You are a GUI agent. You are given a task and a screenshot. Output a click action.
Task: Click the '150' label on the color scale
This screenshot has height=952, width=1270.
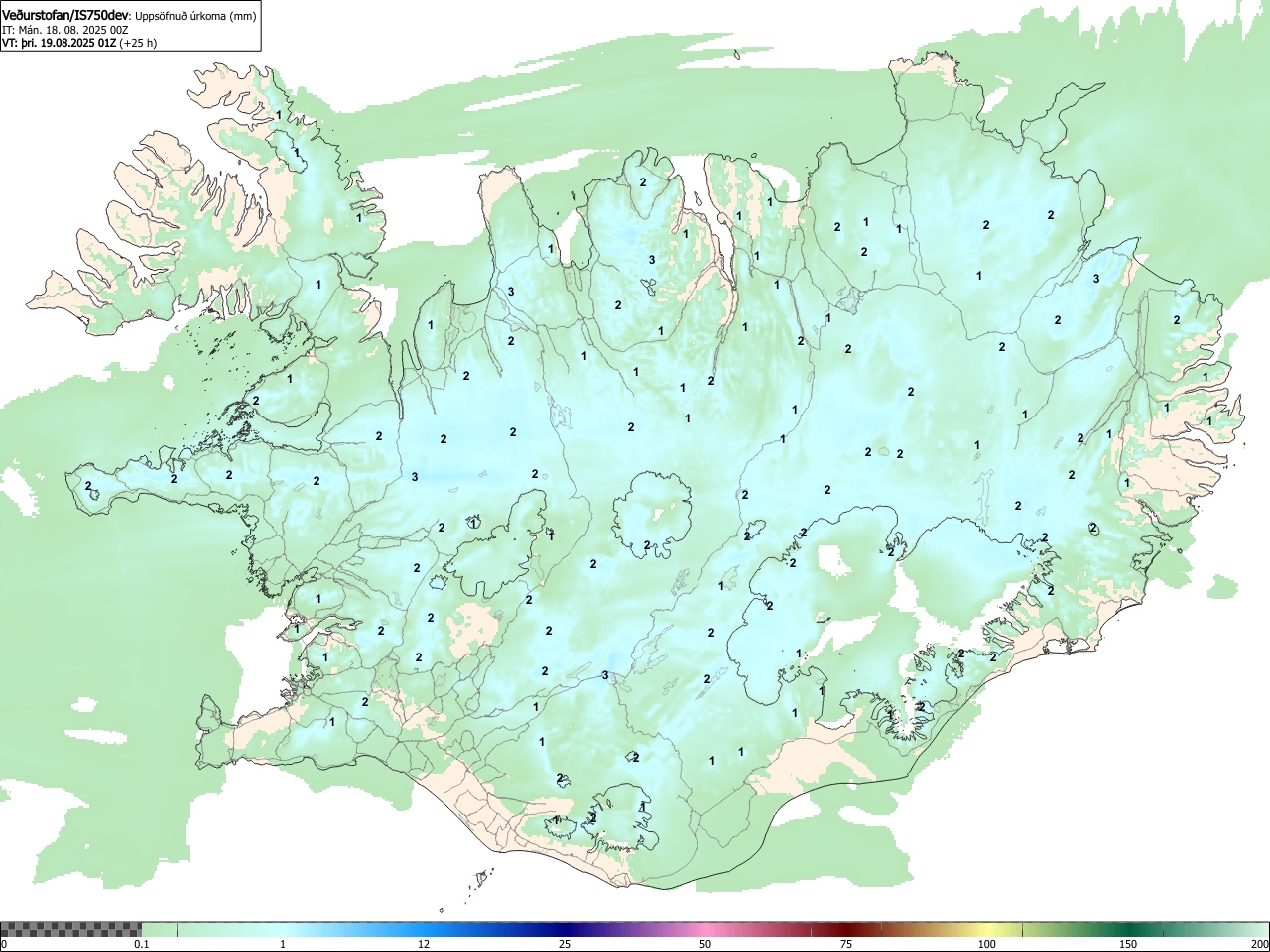(1128, 944)
